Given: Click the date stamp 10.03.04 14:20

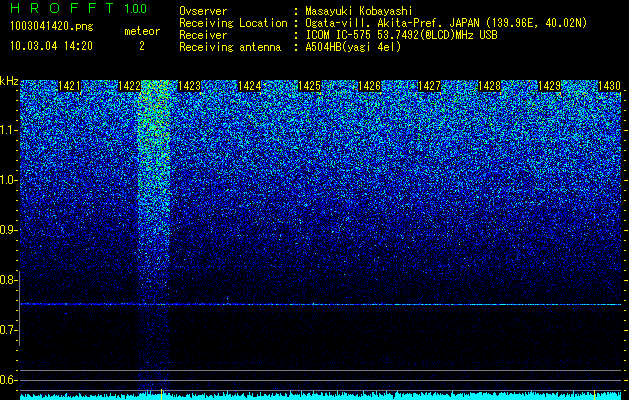Looking at the screenshot, I should (51, 46).
